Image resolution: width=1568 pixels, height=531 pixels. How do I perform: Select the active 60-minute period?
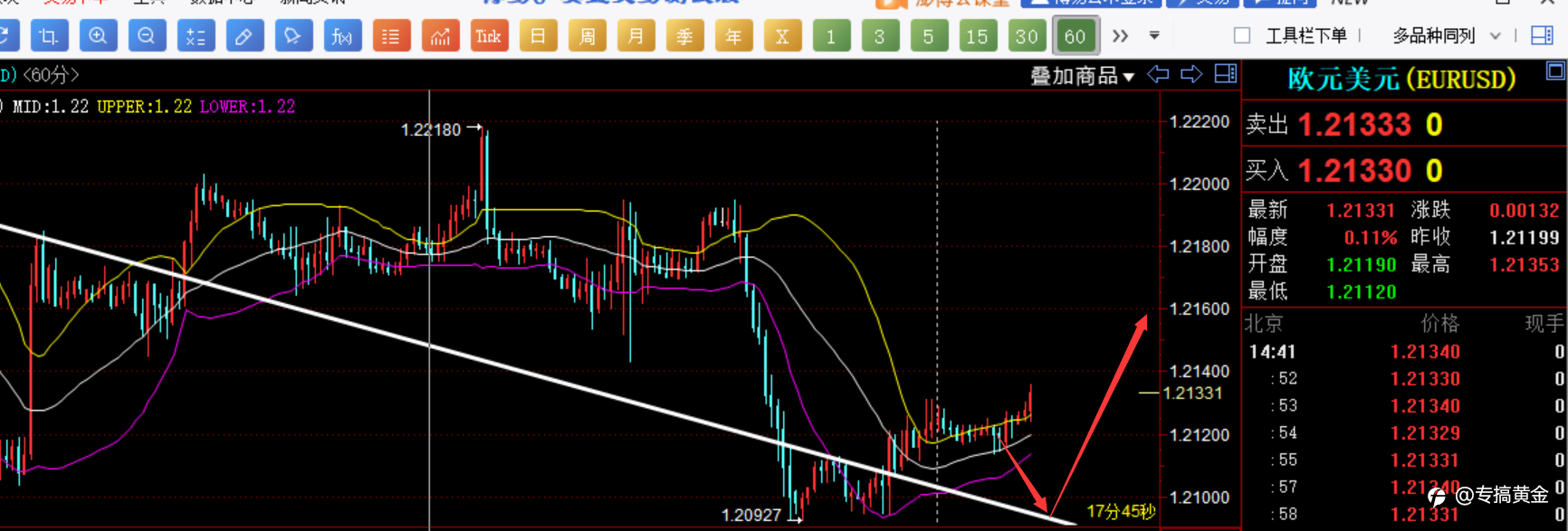tap(1076, 36)
